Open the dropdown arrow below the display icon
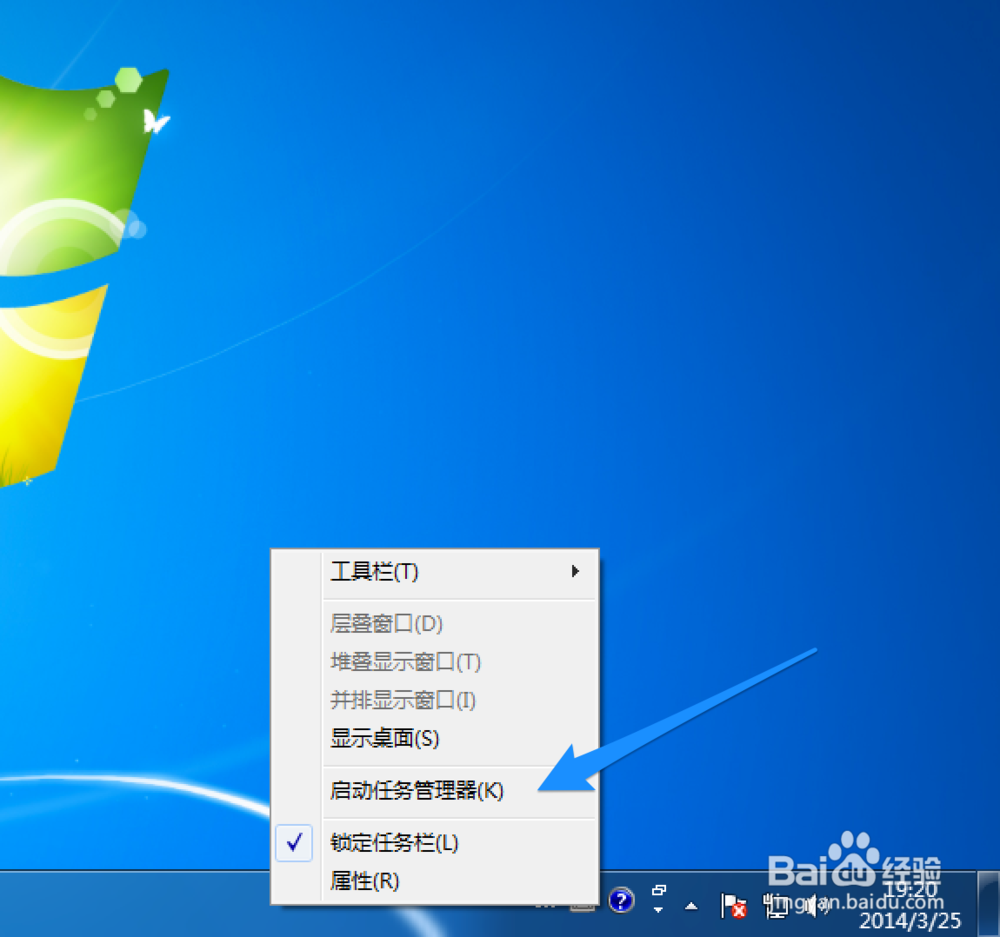Screen dimensions: 1000x937 pyautogui.click(x=659, y=911)
